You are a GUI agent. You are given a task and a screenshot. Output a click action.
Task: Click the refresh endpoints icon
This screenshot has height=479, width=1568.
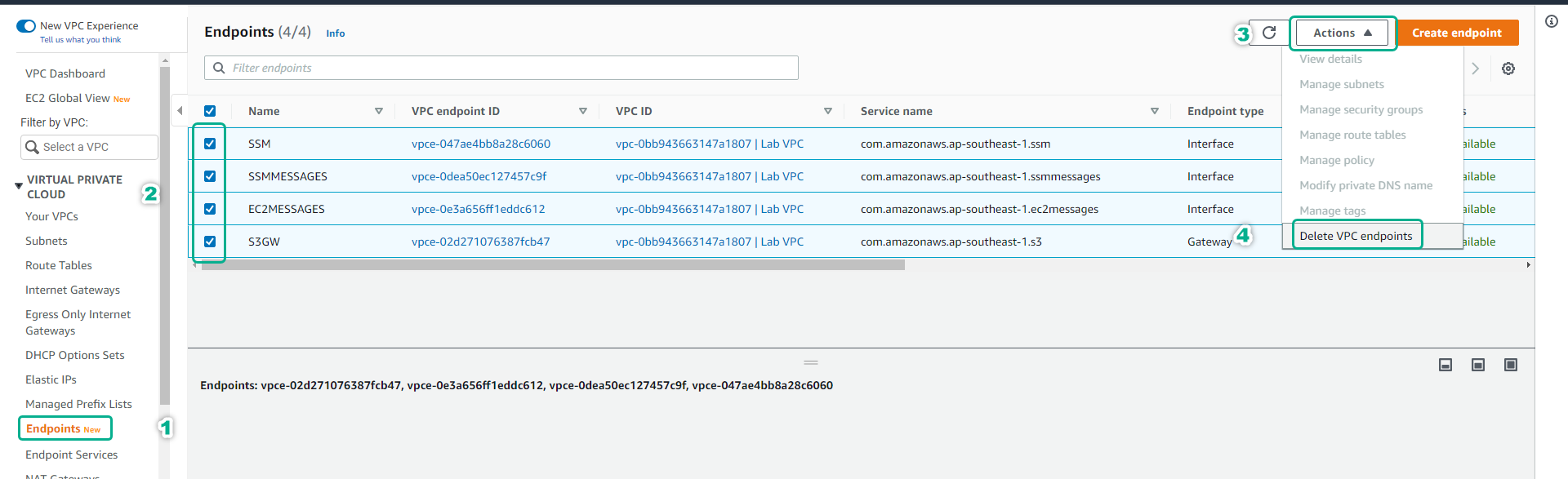(x=1269, y=33)
